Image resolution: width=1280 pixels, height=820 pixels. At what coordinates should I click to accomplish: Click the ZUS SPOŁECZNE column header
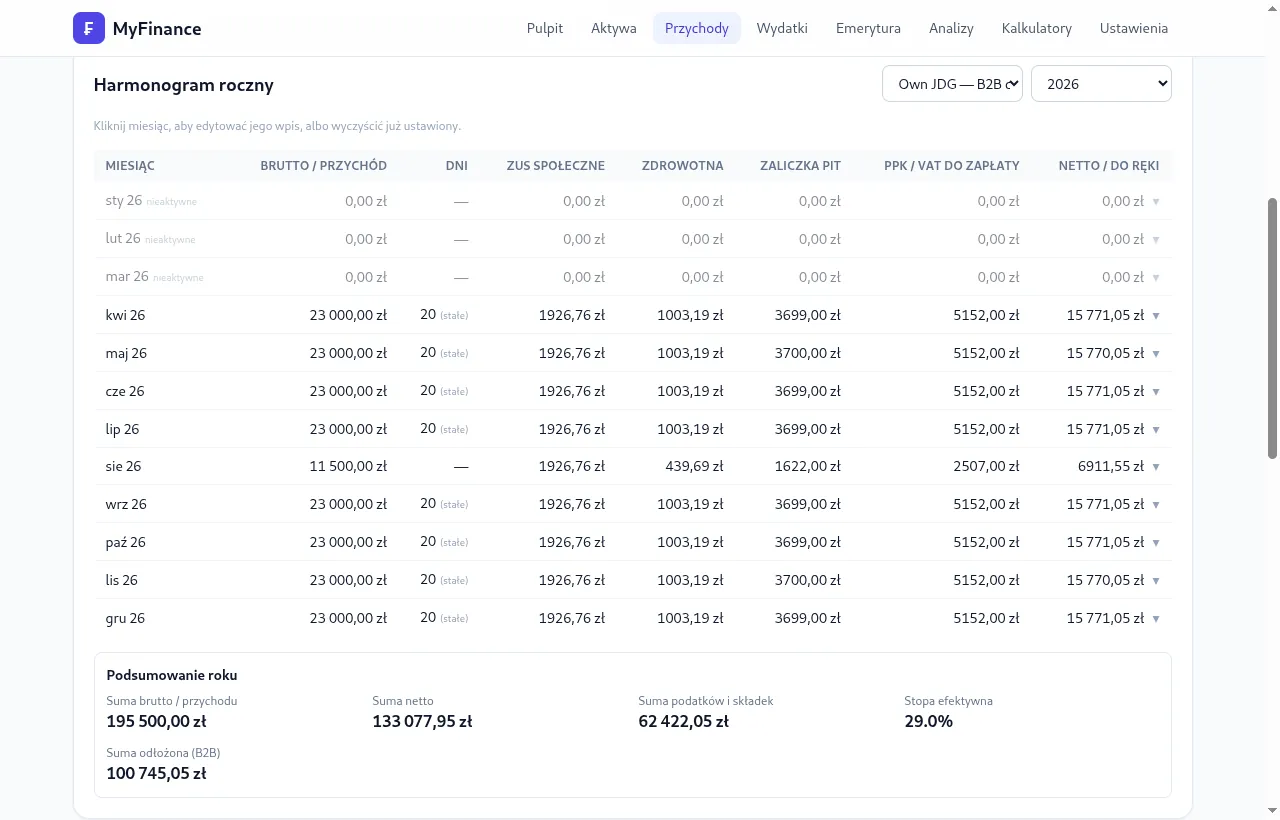click(556, 165)
